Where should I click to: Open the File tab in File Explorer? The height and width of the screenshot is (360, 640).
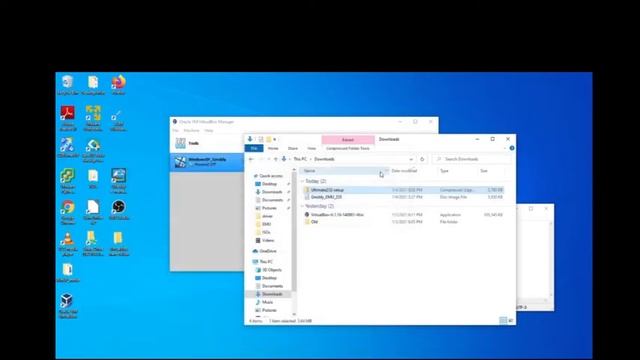coord(254,149)
